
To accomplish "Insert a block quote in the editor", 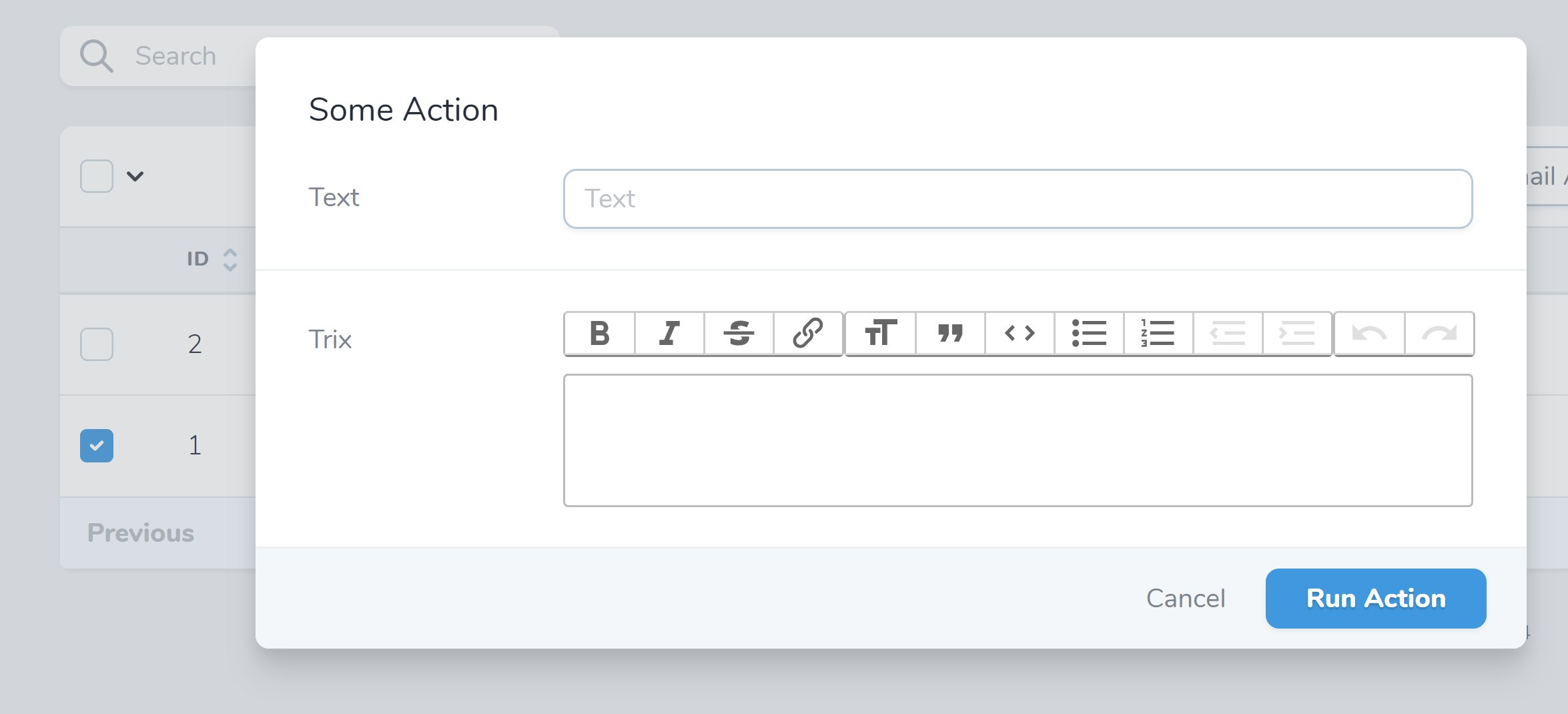I will click(949, 334).
